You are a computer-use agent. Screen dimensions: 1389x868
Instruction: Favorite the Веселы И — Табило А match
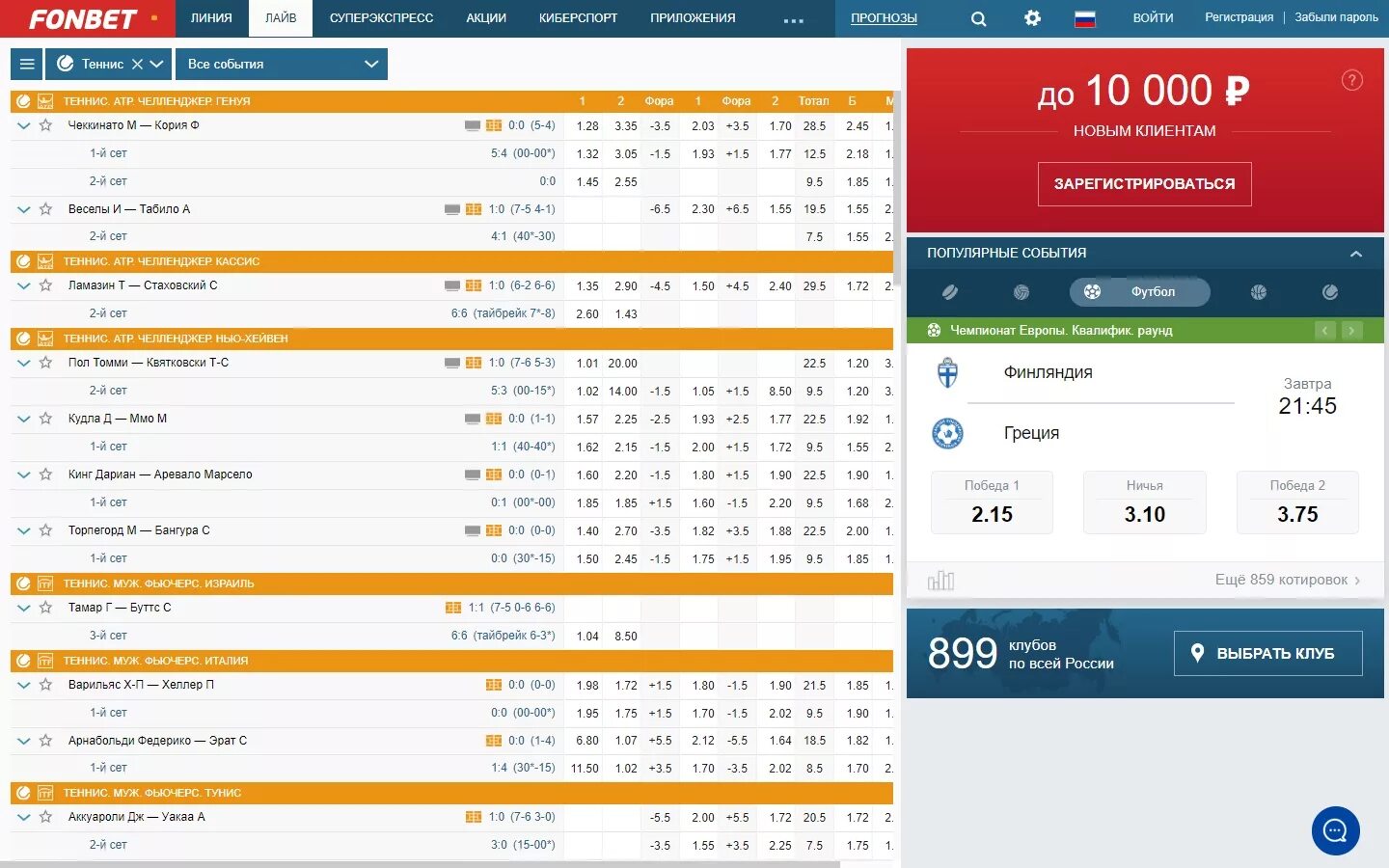click(45, 209)
